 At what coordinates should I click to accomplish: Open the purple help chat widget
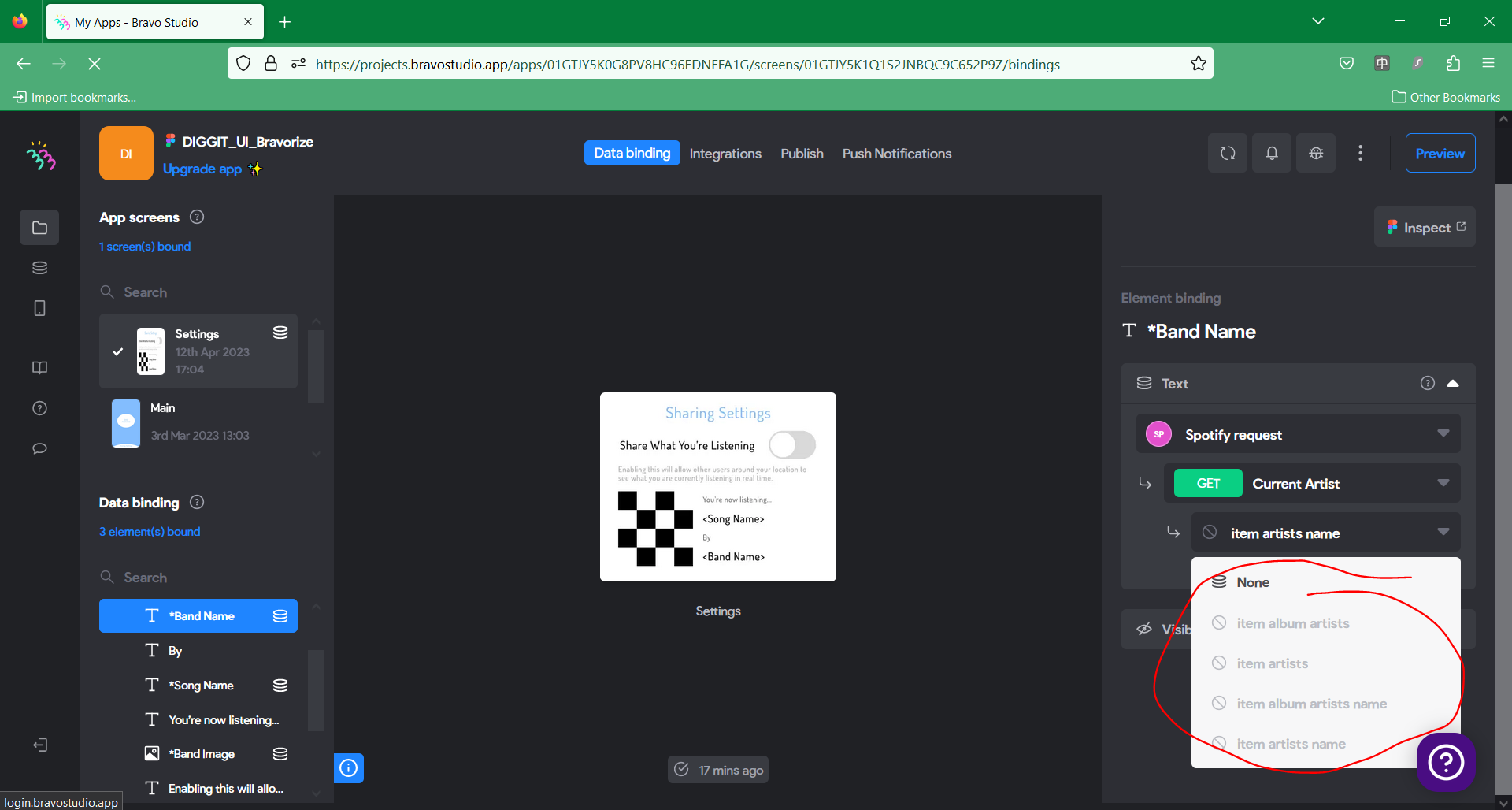[x=1446, y=762]
